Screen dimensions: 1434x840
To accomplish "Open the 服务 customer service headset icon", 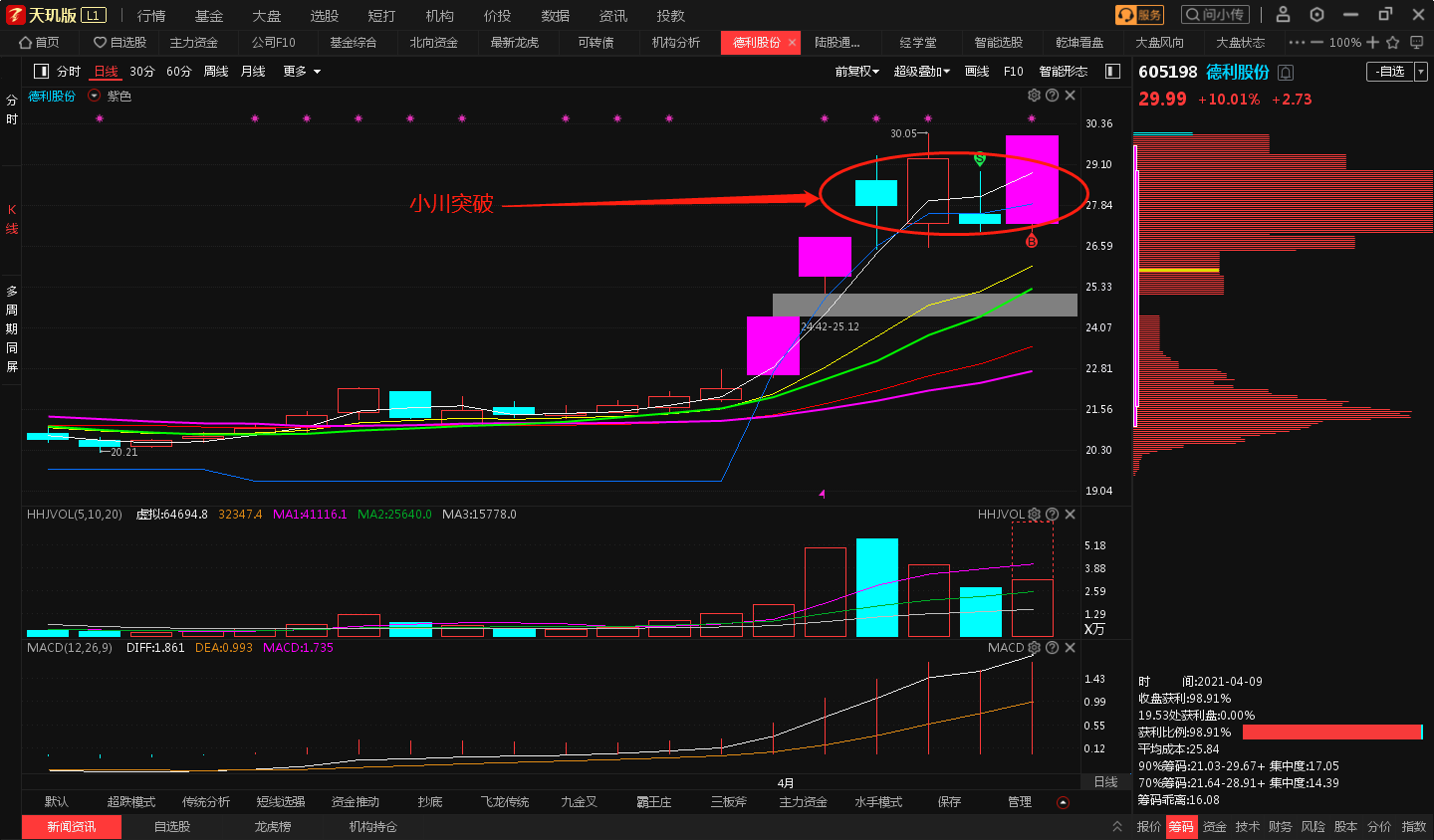I will 1139,15.
